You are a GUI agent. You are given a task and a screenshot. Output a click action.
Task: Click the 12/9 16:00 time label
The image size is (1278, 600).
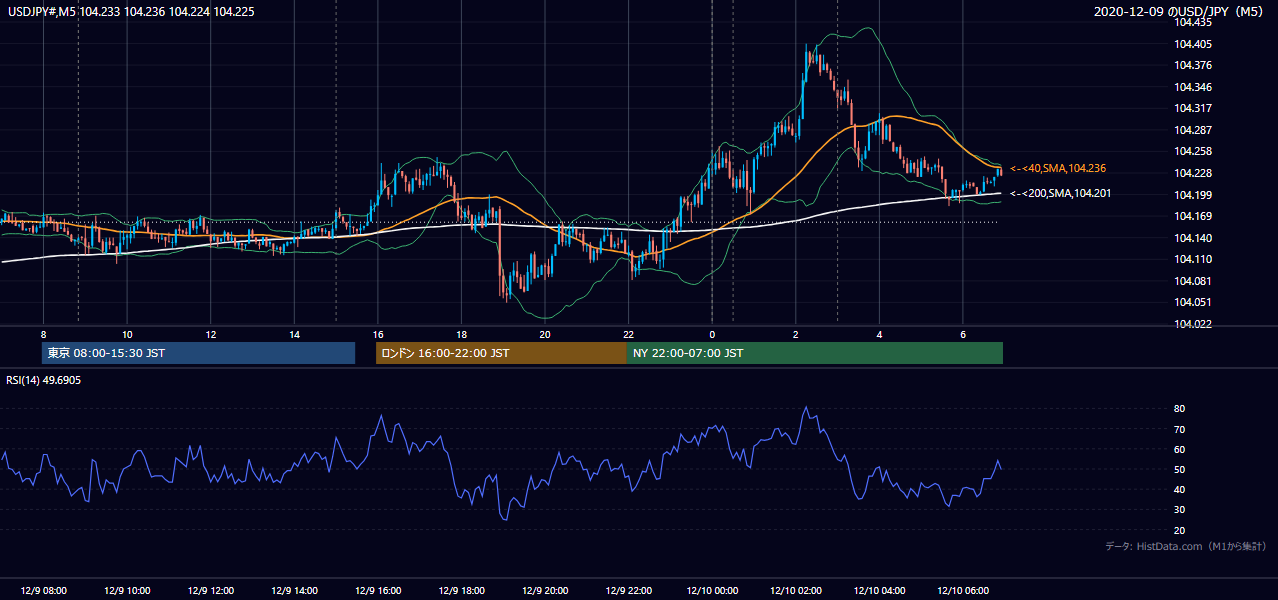point(377,590)
